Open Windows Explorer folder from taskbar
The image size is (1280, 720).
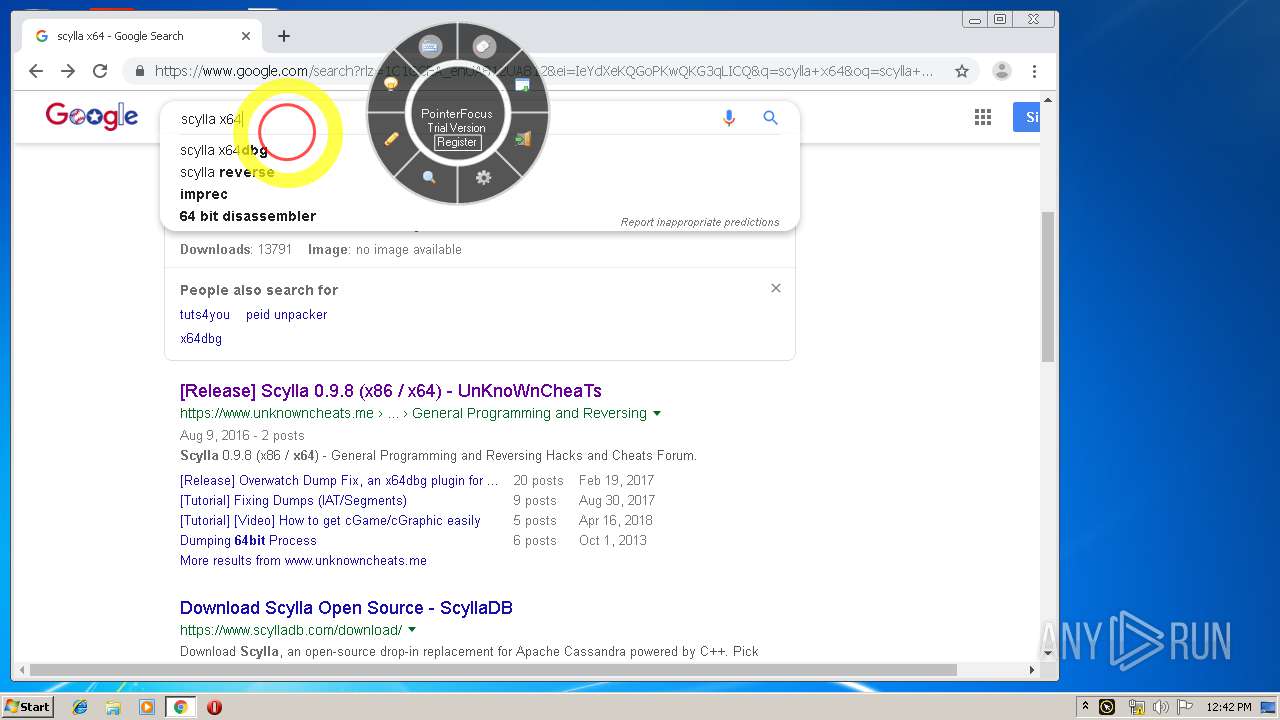(x=113, y=707)
